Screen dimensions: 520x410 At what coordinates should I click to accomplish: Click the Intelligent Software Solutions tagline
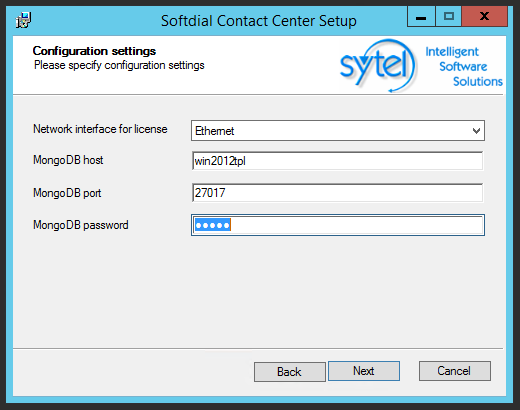464,66
